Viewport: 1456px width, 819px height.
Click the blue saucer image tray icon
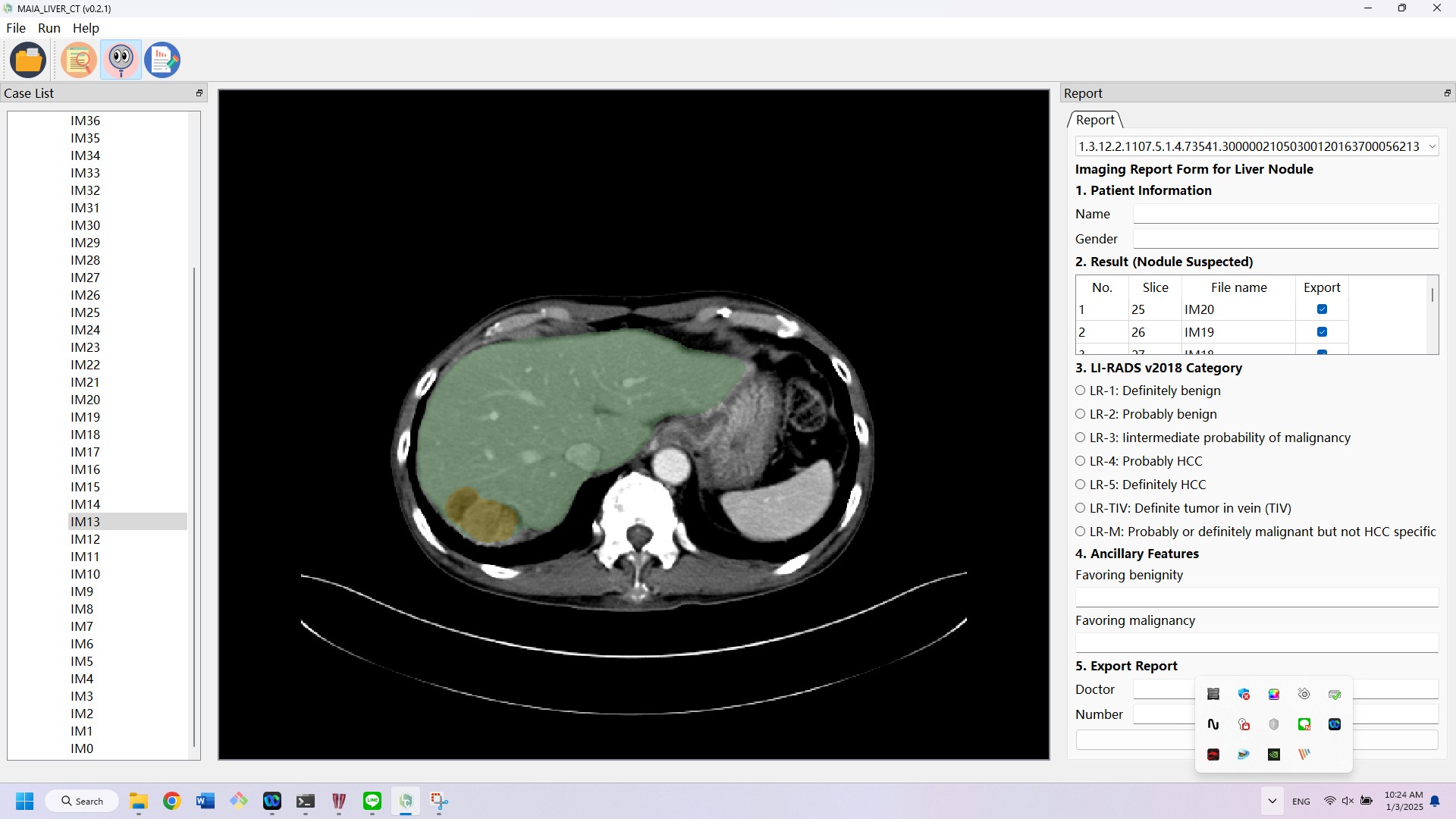point(1244,755)
